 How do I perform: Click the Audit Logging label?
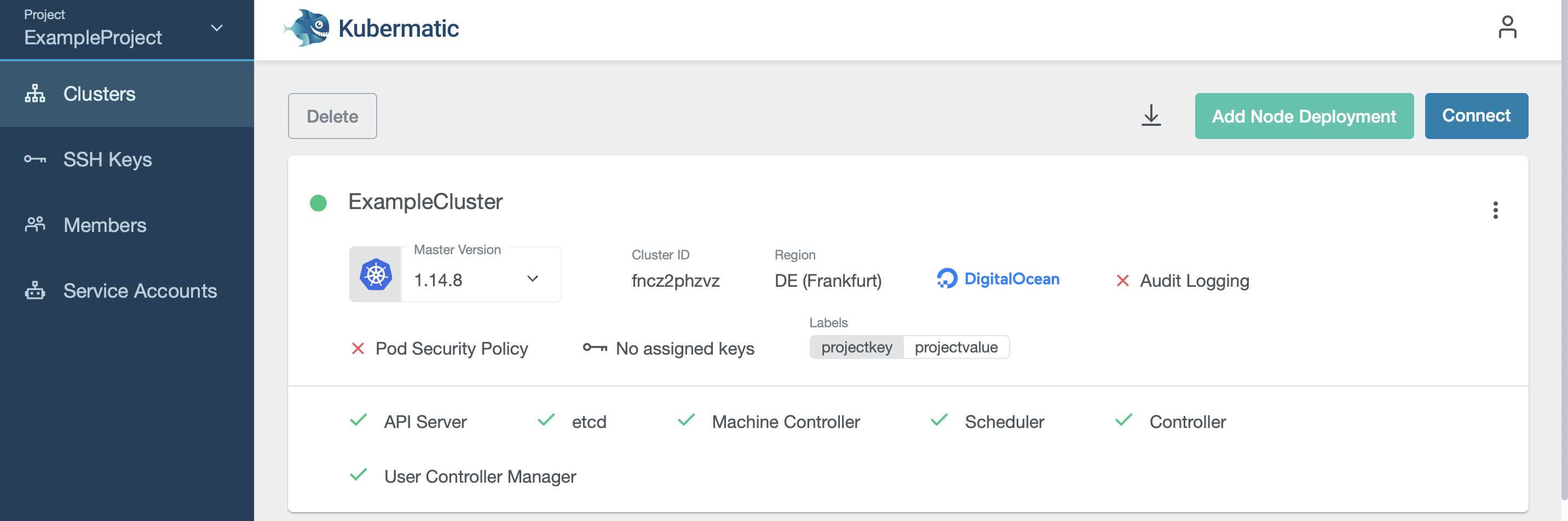pos(1194,281)
